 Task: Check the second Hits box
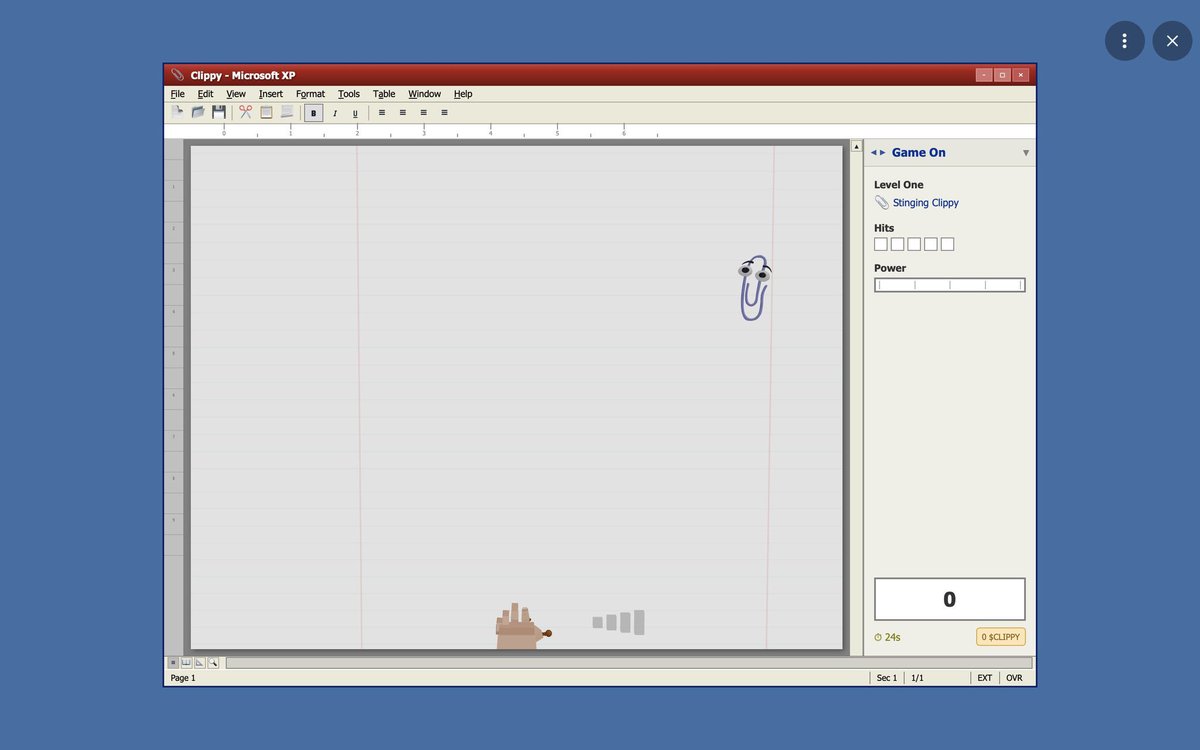(898, 244)
